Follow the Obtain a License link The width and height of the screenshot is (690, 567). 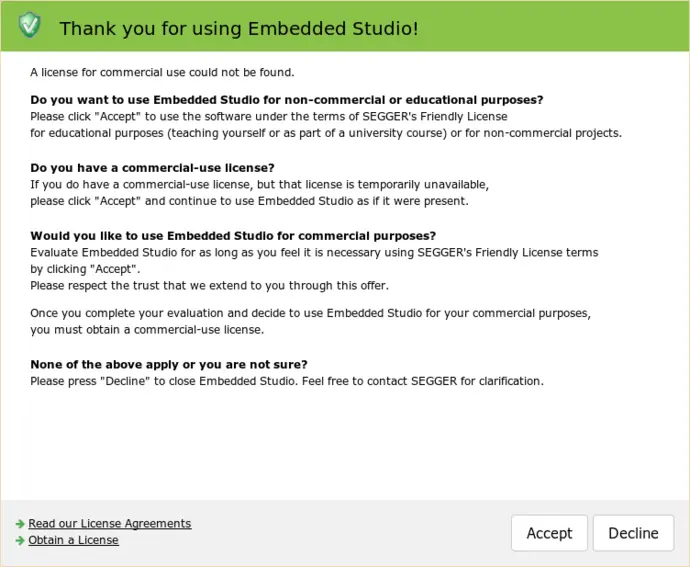pos(73,541)
